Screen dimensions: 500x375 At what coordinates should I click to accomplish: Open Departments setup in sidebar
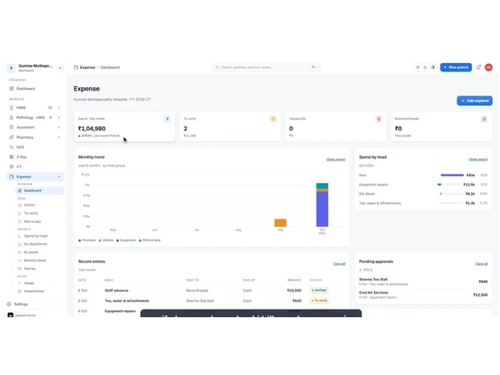pos(34,291)
